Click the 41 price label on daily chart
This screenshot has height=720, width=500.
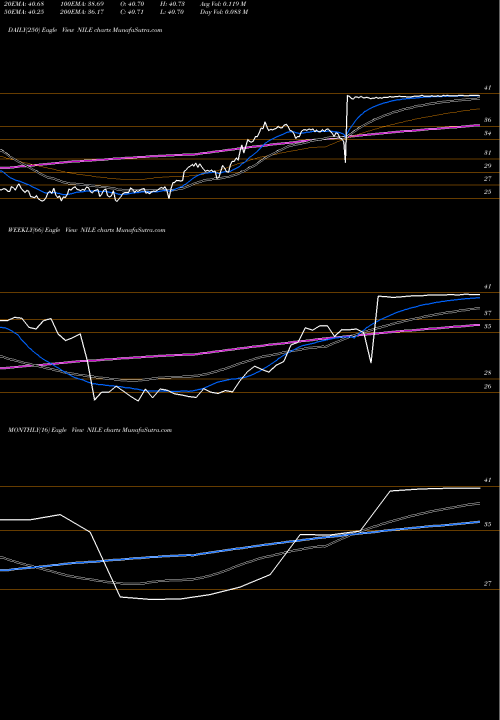[488, 88]
